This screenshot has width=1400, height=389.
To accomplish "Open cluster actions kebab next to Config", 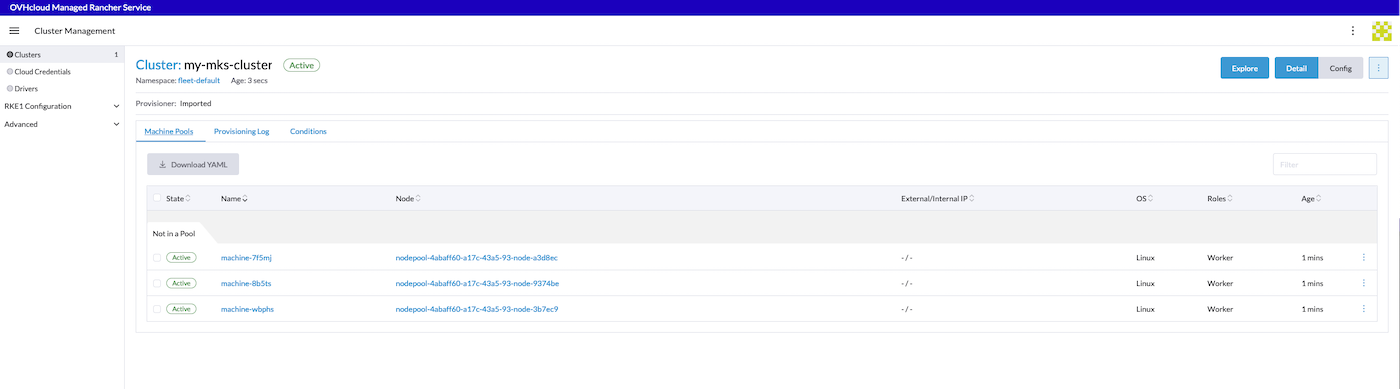I will point(1379,68).
